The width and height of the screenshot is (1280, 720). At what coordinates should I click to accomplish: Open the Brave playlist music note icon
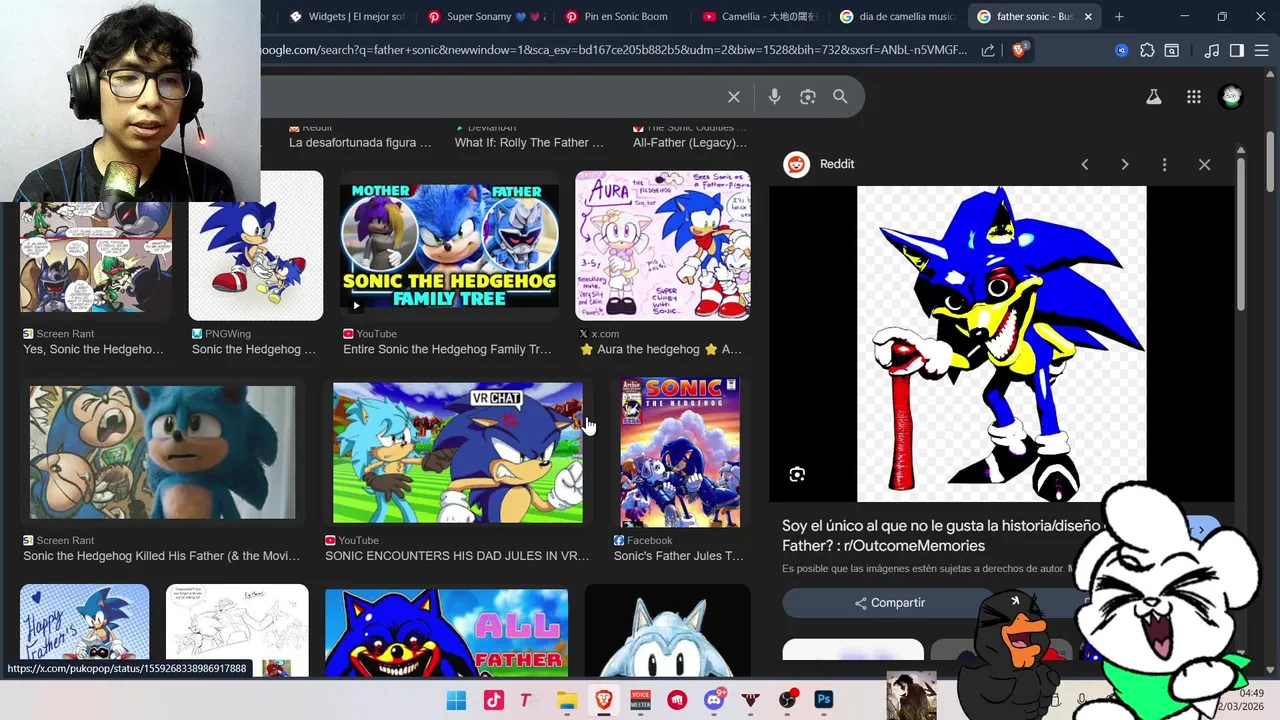[x=1212, y=50]
